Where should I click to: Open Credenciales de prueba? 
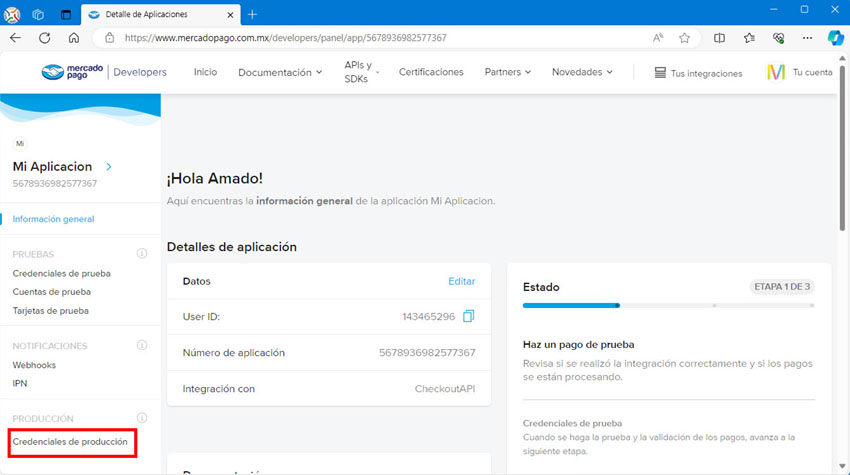[x=61, y=273]
